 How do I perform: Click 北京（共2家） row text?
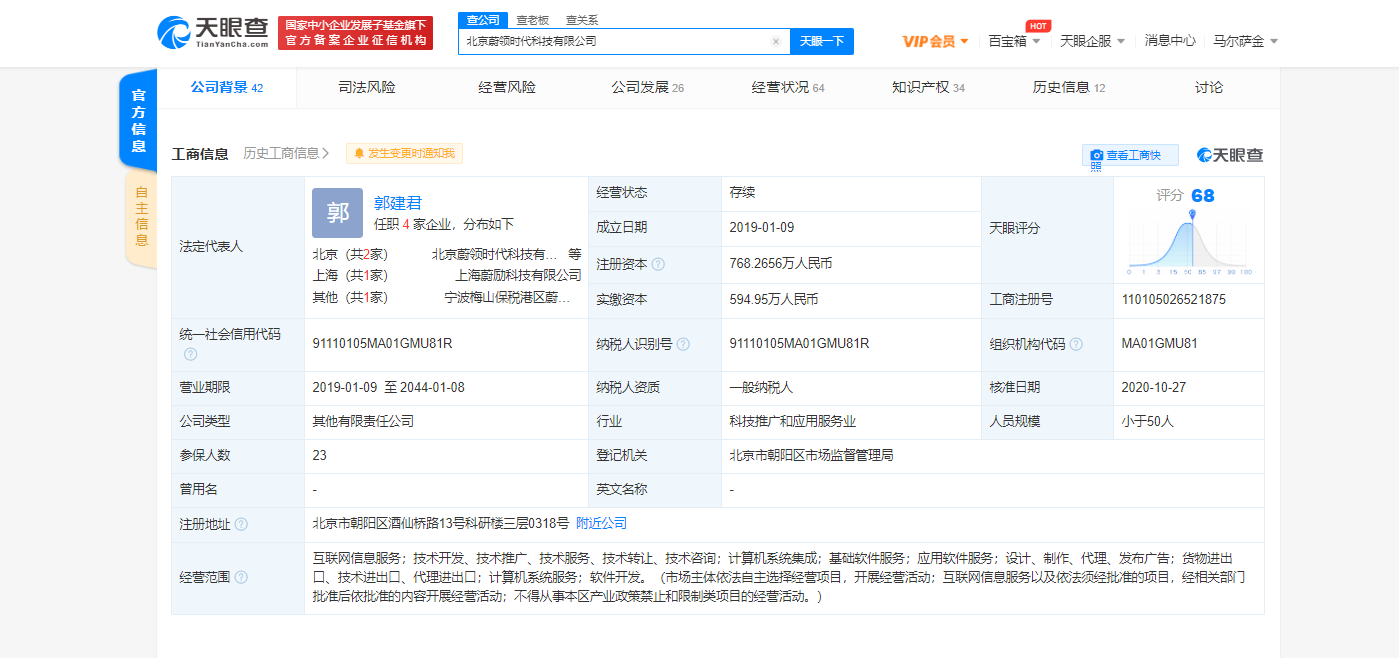click(x=349, y=254)
